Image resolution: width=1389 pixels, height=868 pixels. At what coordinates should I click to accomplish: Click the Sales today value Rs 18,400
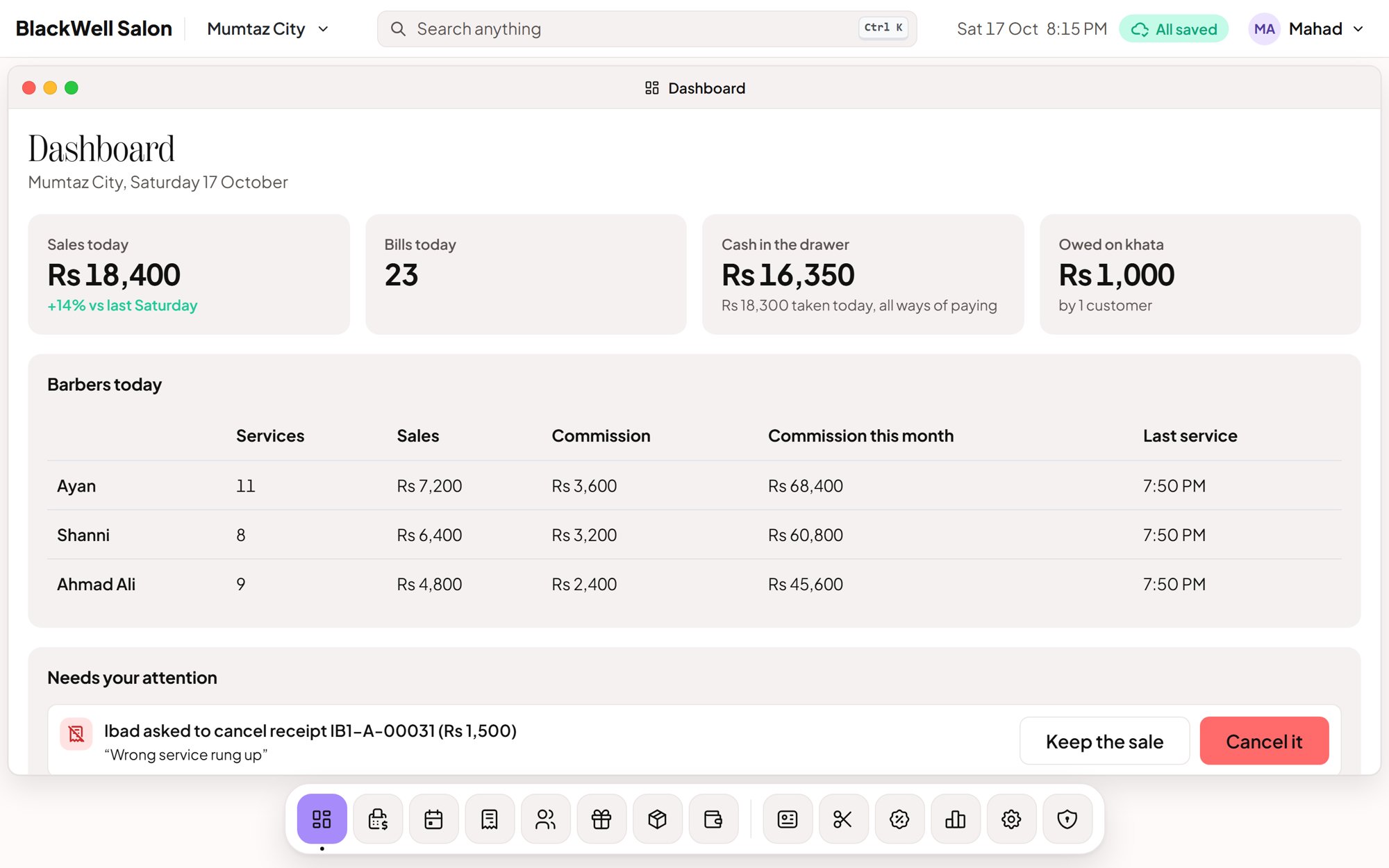[114, 275]
